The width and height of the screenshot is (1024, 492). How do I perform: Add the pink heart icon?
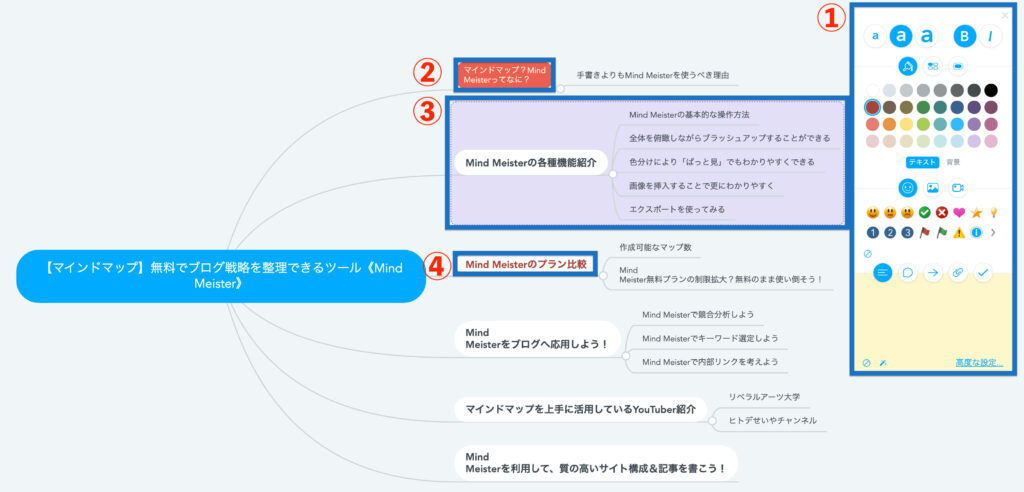(959, 212)
